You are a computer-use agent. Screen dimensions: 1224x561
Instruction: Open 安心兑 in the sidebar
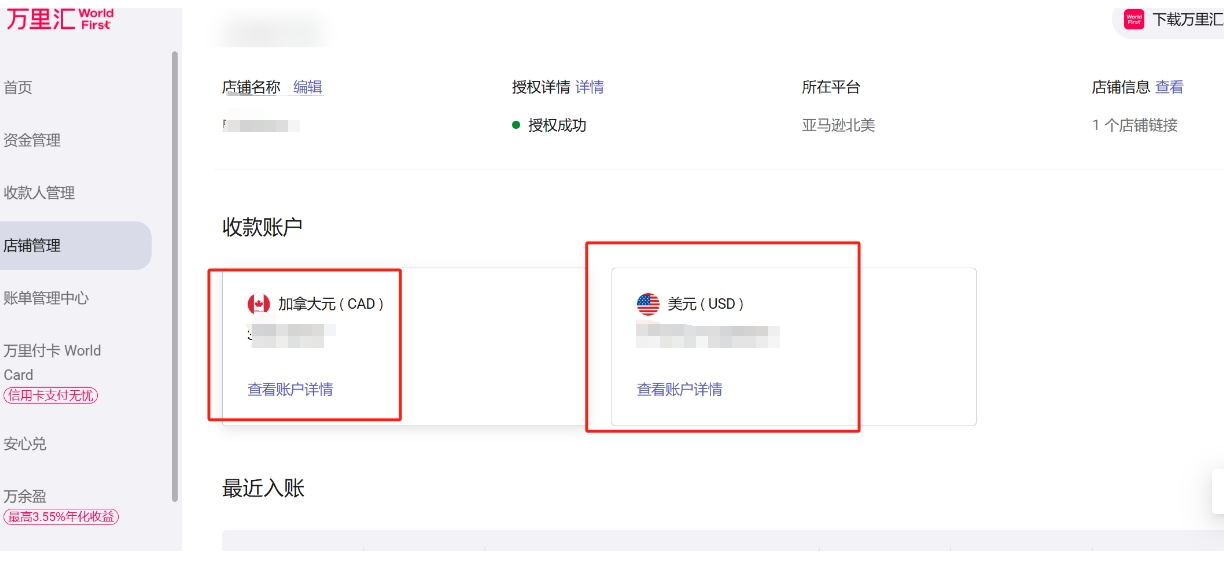25,443
